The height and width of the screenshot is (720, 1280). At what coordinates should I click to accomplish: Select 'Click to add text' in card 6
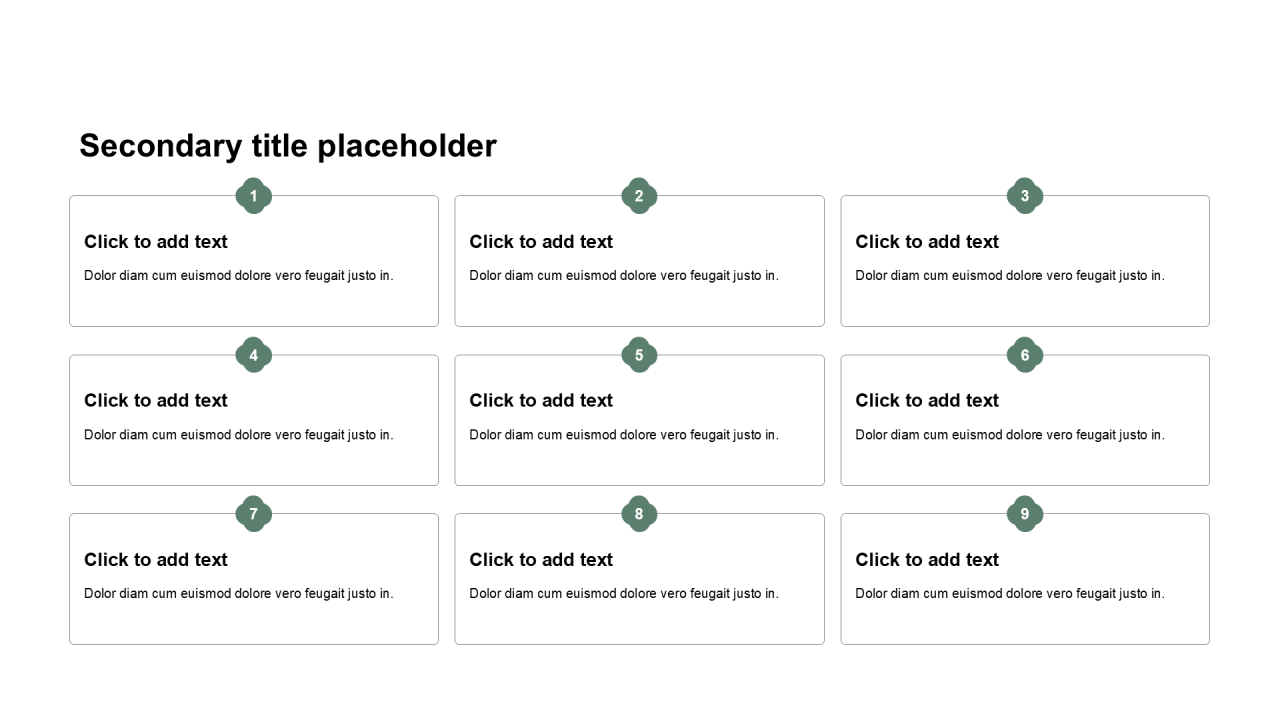[927, 401]
